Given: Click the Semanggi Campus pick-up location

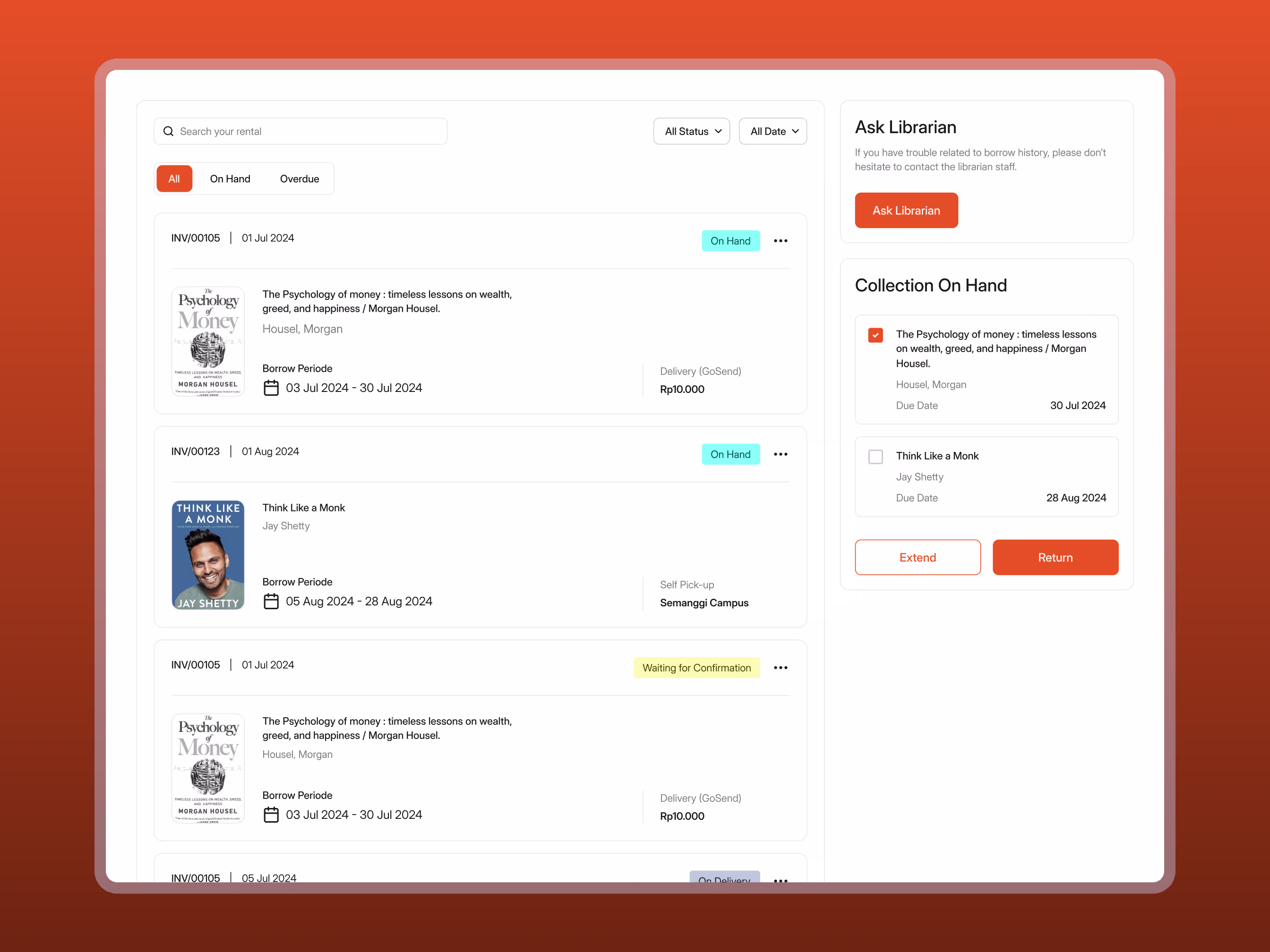Looking at the screenshot, I should (x=704, y=603).
